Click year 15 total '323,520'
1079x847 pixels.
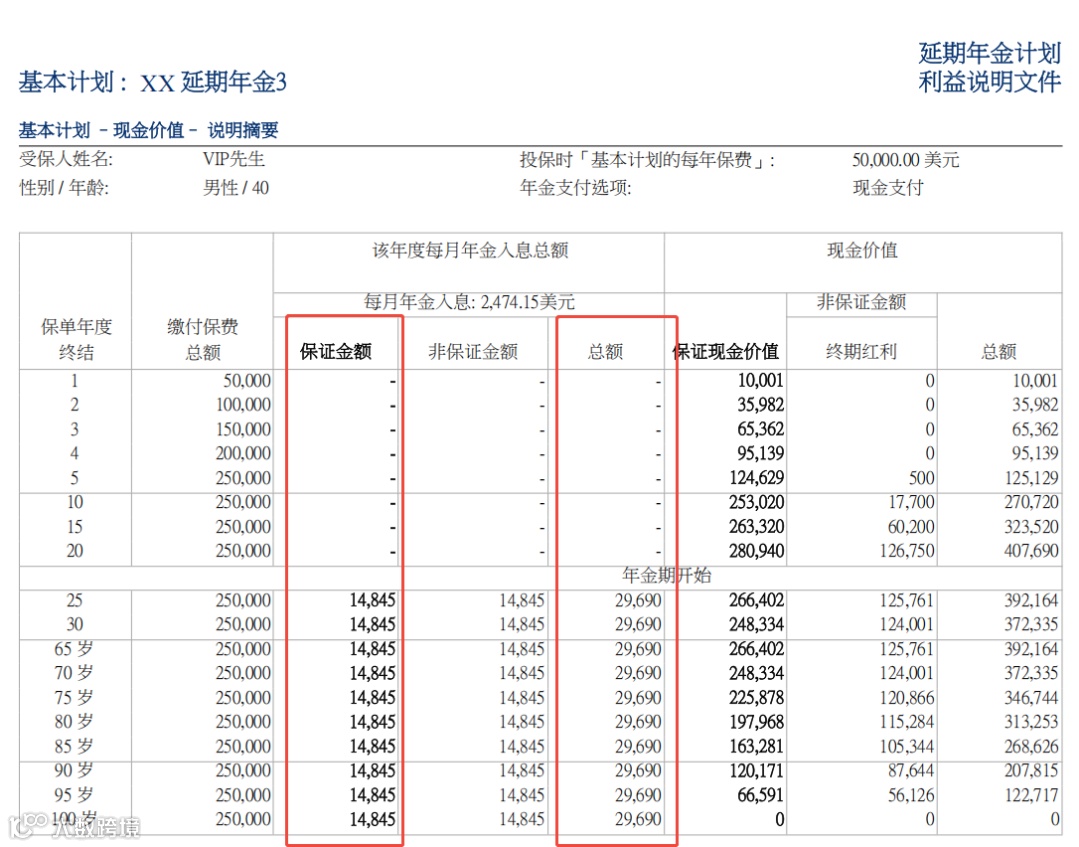1031,527
